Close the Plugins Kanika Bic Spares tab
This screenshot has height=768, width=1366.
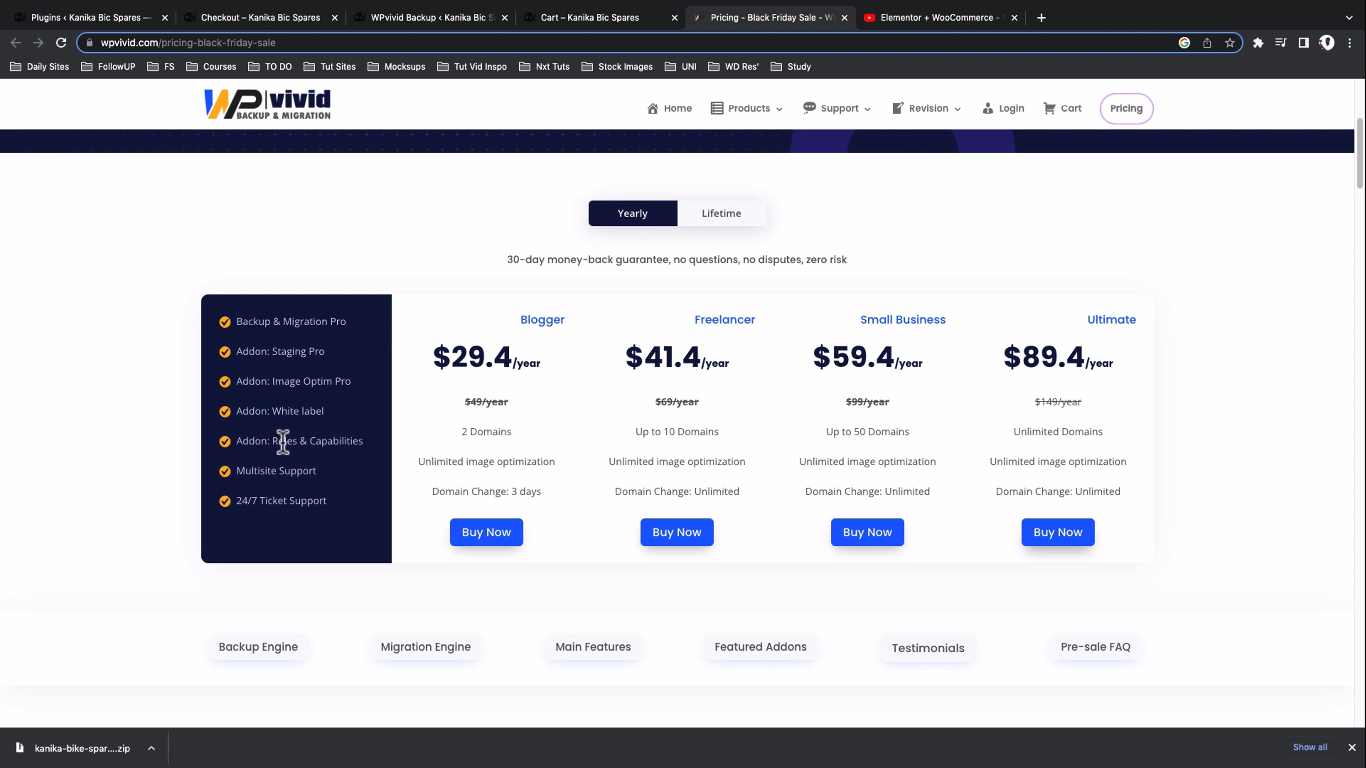(165, 17)
